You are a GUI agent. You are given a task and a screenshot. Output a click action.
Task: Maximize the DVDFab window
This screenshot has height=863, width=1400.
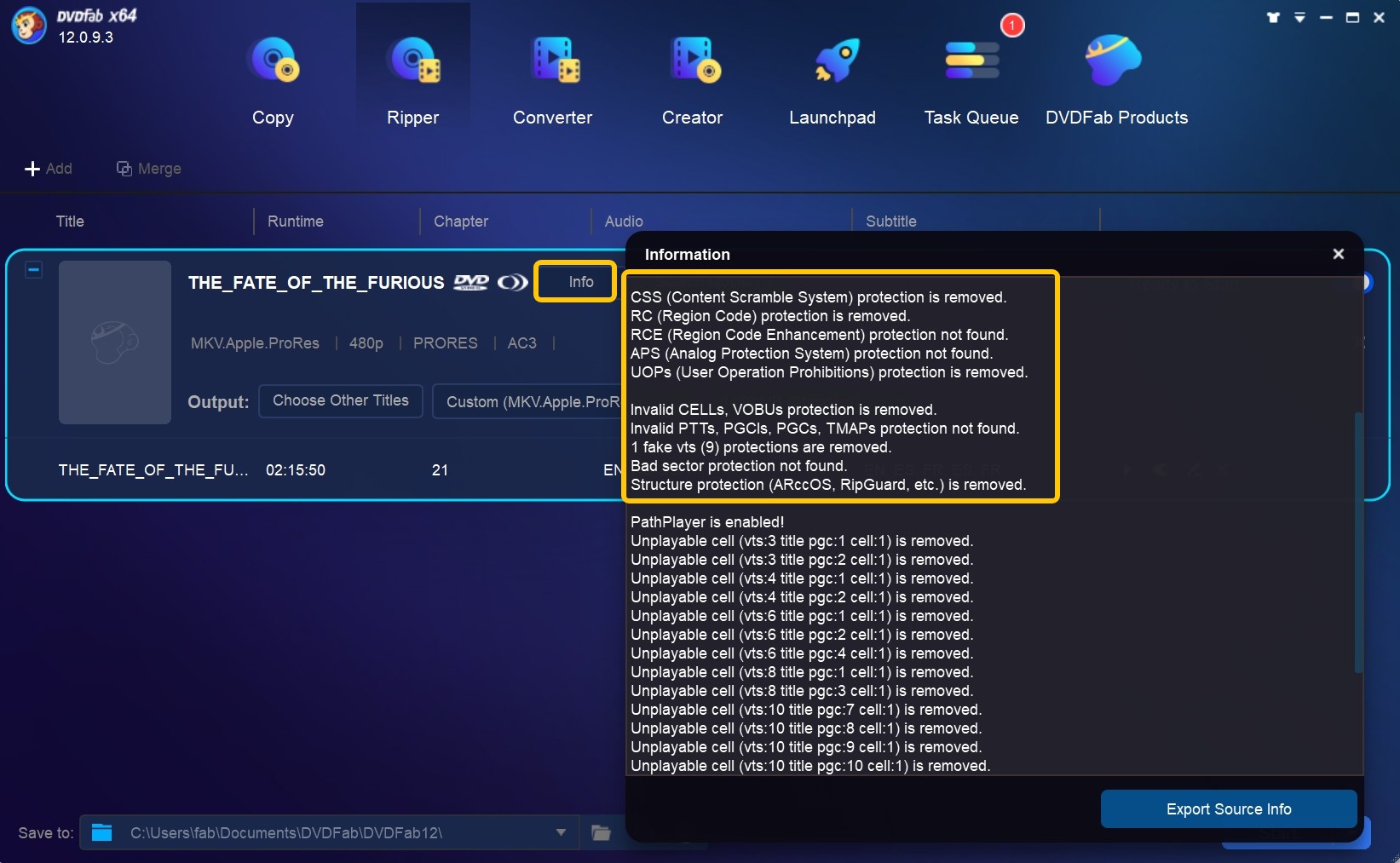[1352, 17]
